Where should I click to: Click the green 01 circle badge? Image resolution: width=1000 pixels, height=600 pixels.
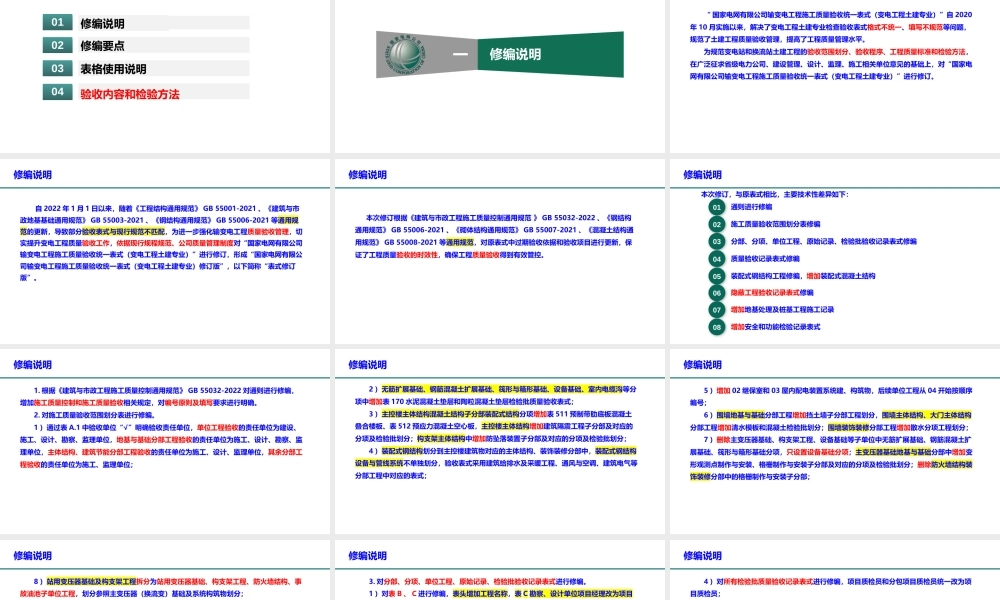(x=716, y=207)
